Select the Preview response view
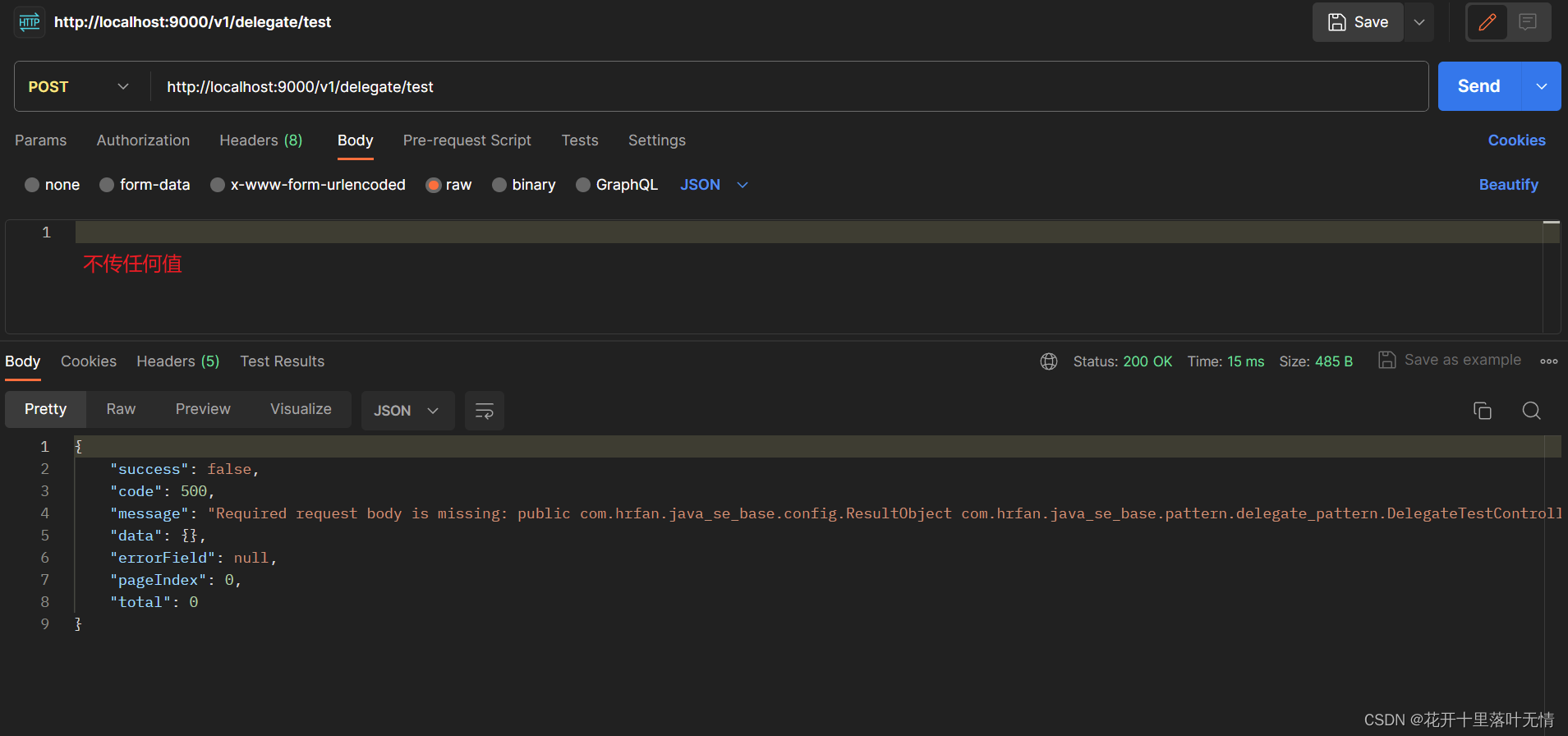 pos(203,409)
